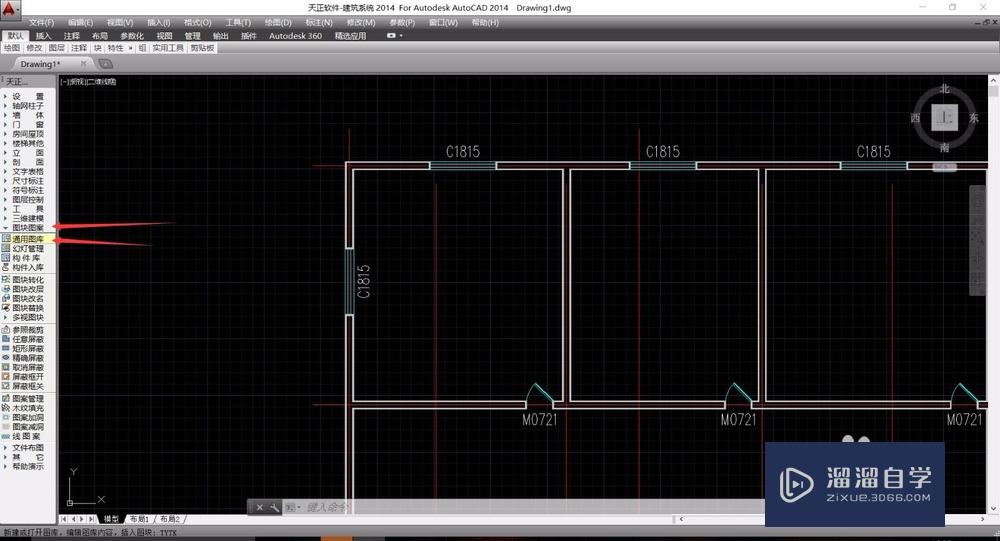1000x541 pixels.
Task: Click the ViewCube 东 east direction
Action: [x=974, y=118]
